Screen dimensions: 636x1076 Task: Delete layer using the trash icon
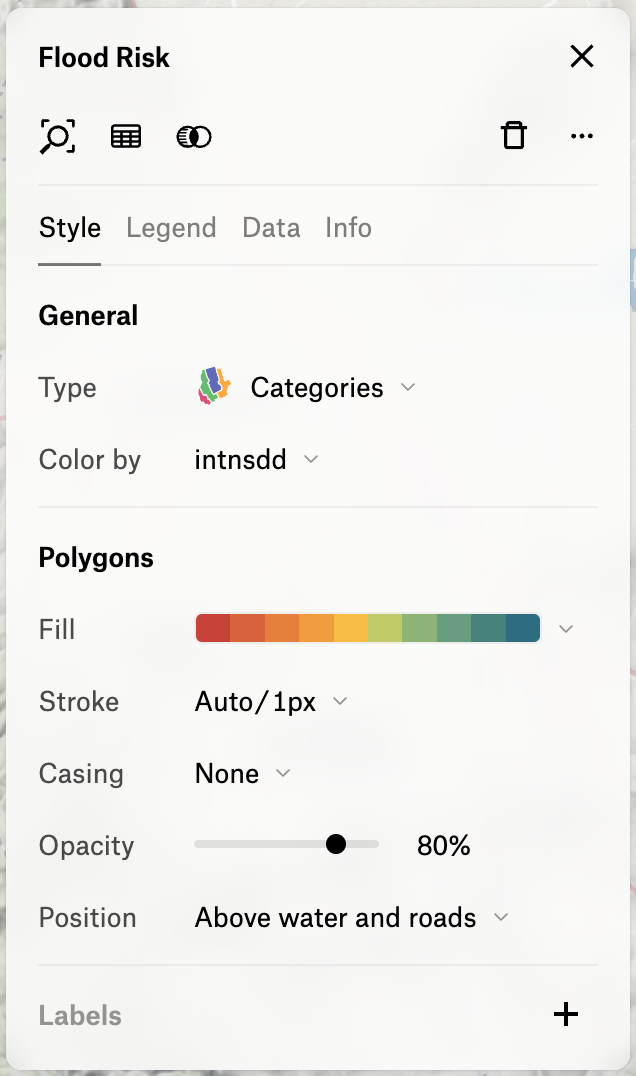[514, 135]
